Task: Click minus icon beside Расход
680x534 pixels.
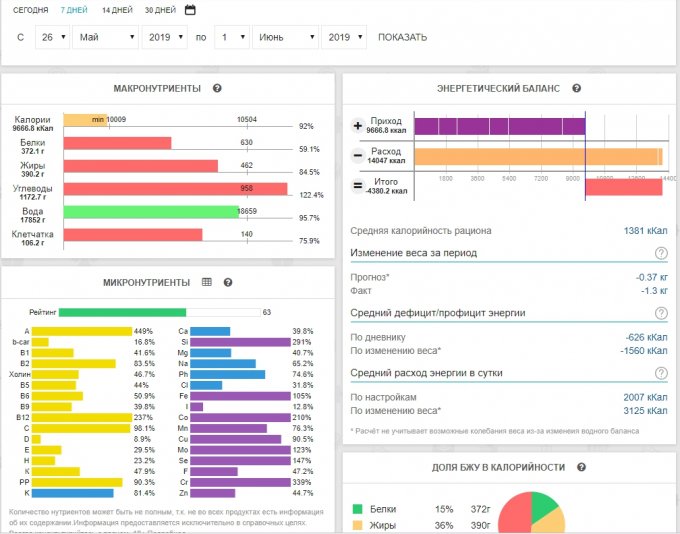Action: 358,156
